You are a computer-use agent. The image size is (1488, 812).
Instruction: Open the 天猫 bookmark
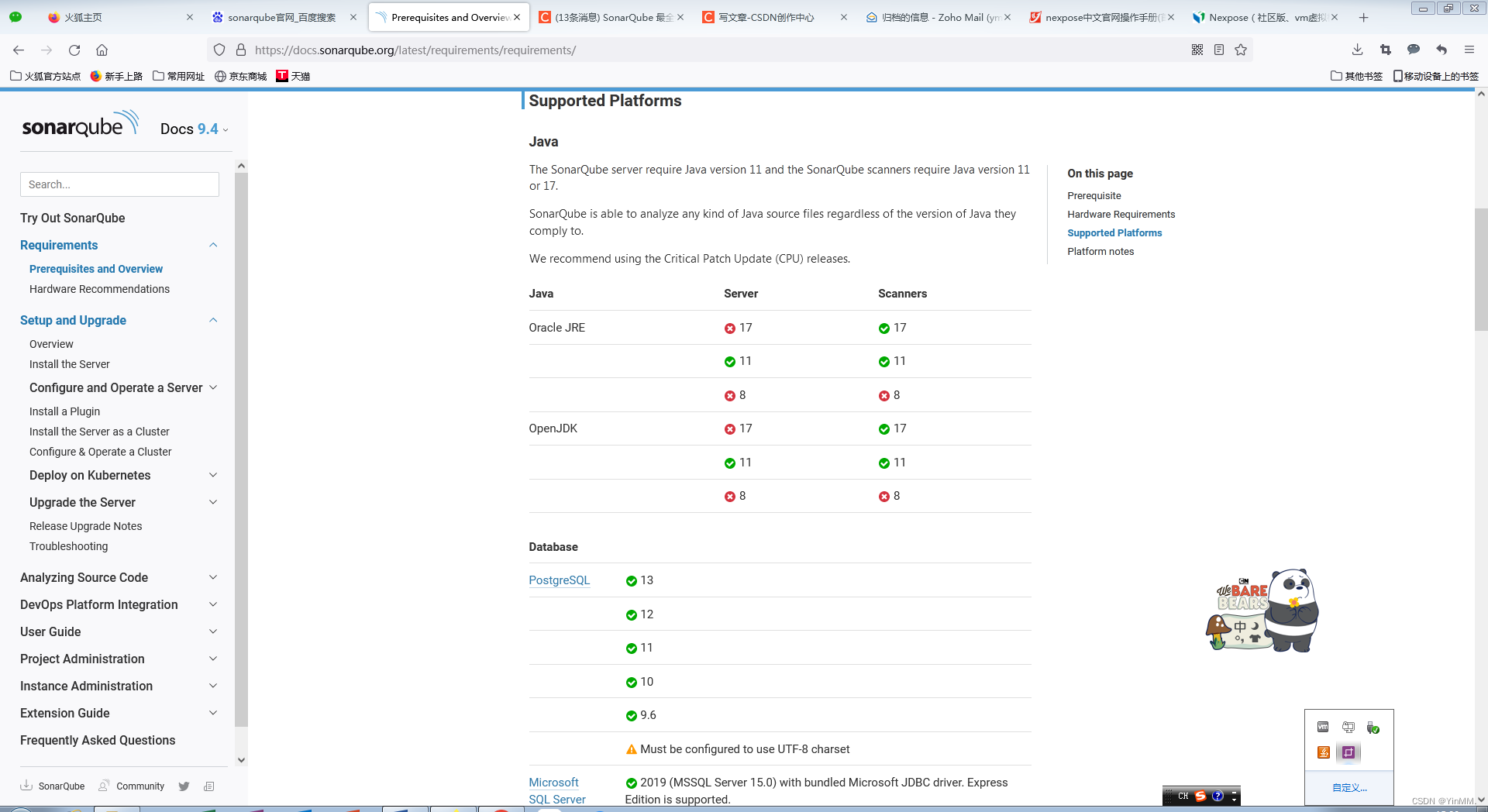(x=293, y=76)
